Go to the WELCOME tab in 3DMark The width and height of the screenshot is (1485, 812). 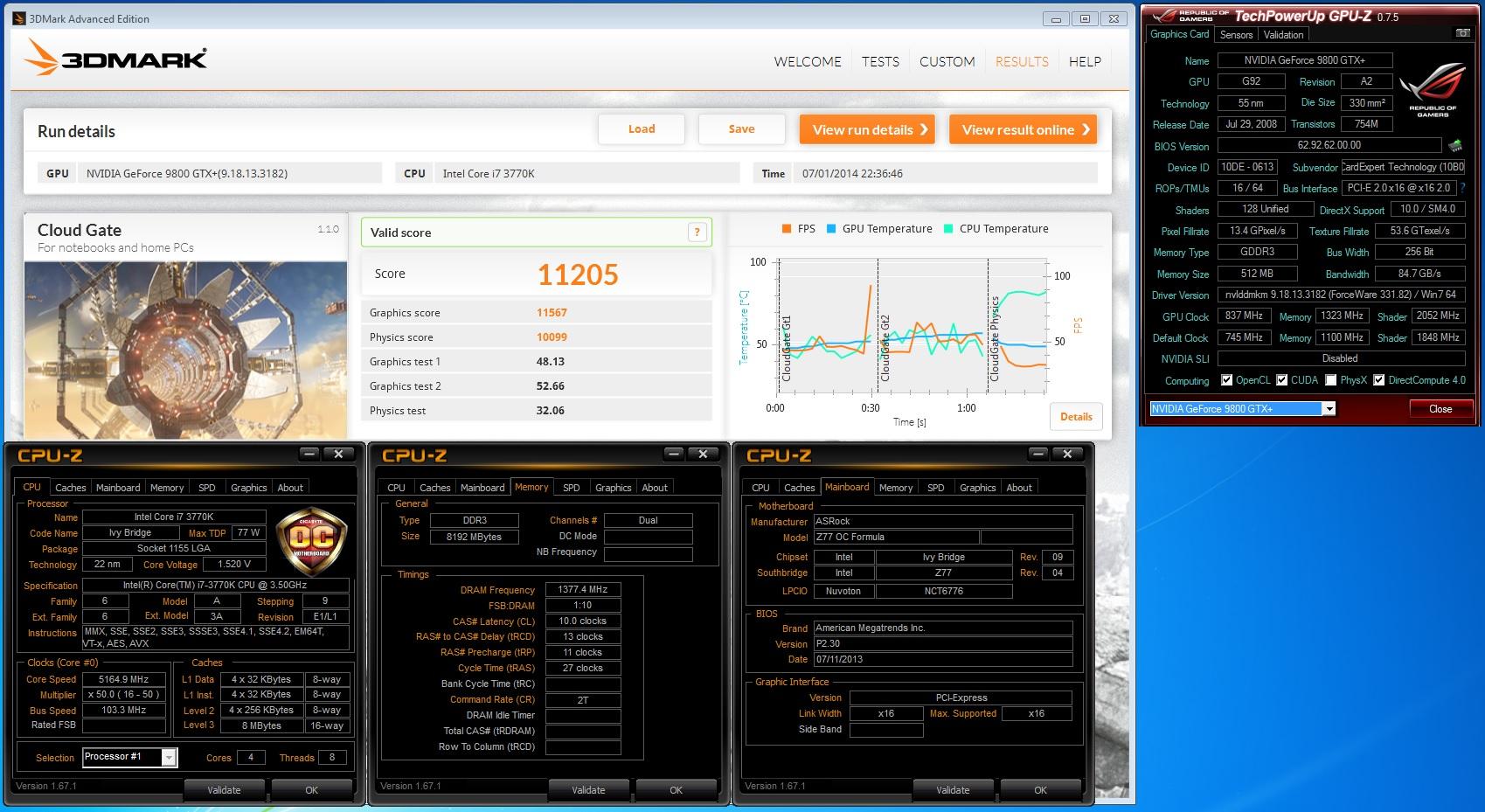[x=808, y=62]
